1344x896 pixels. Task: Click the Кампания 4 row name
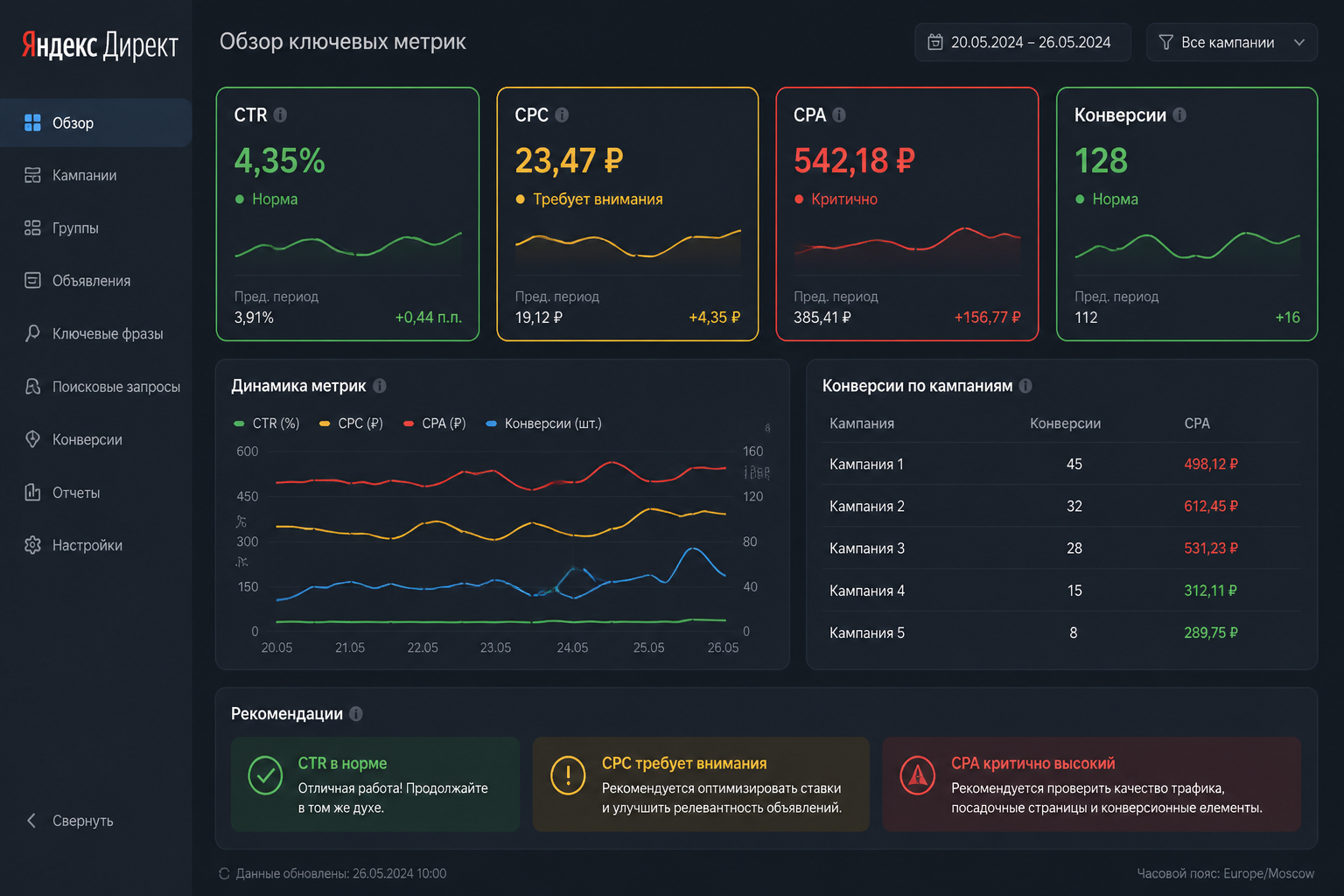867,591
